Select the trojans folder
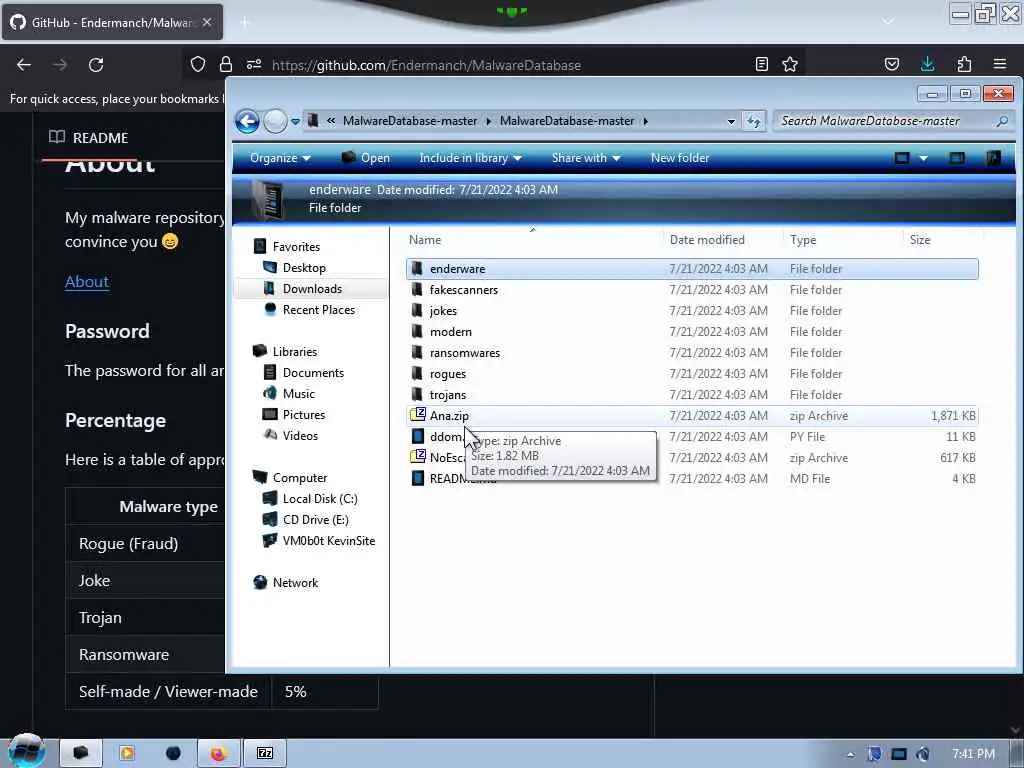 [692, 394]
